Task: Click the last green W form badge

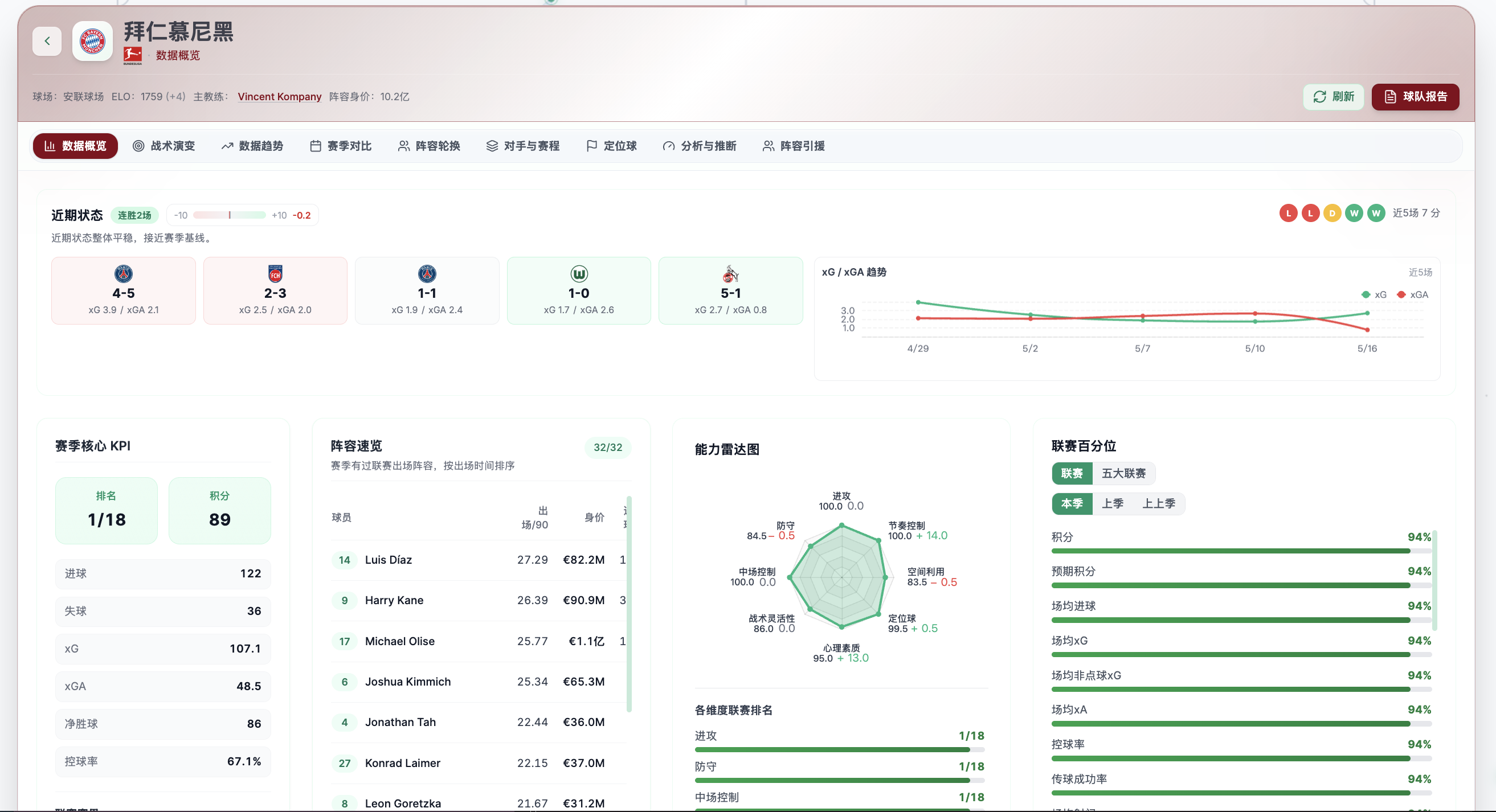Action: pos(1376,213)
